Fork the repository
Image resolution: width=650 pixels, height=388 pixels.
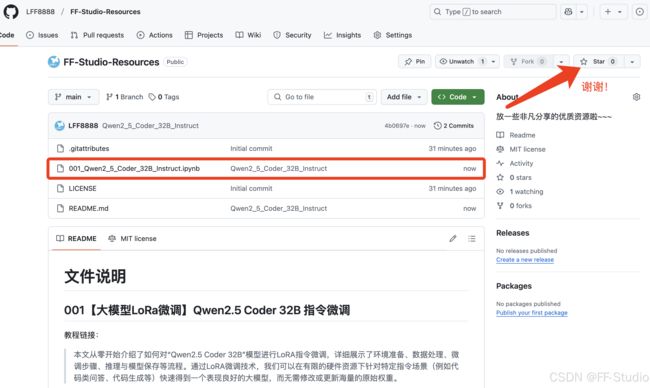pos(528,61)
